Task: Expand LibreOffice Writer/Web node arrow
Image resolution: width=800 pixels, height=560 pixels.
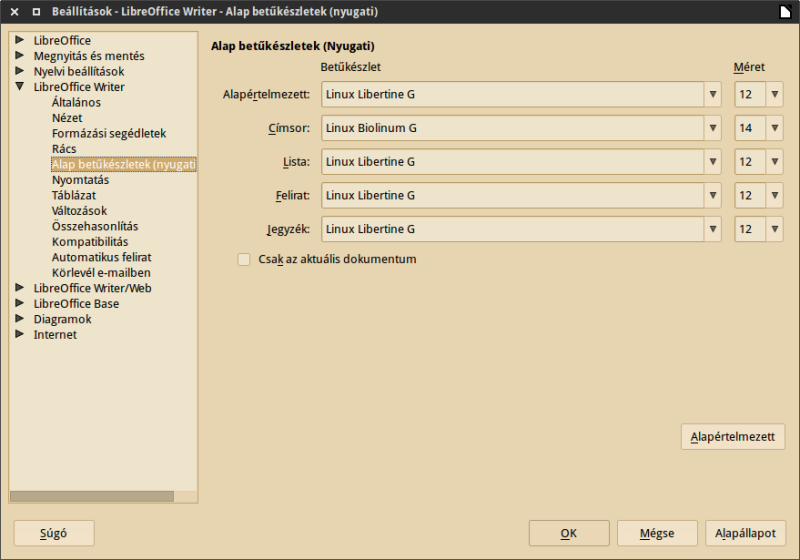Action: pos(20,287)
